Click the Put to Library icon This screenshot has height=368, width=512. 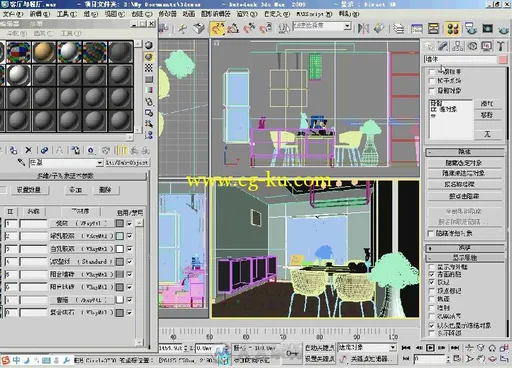(x=75, y=150)
